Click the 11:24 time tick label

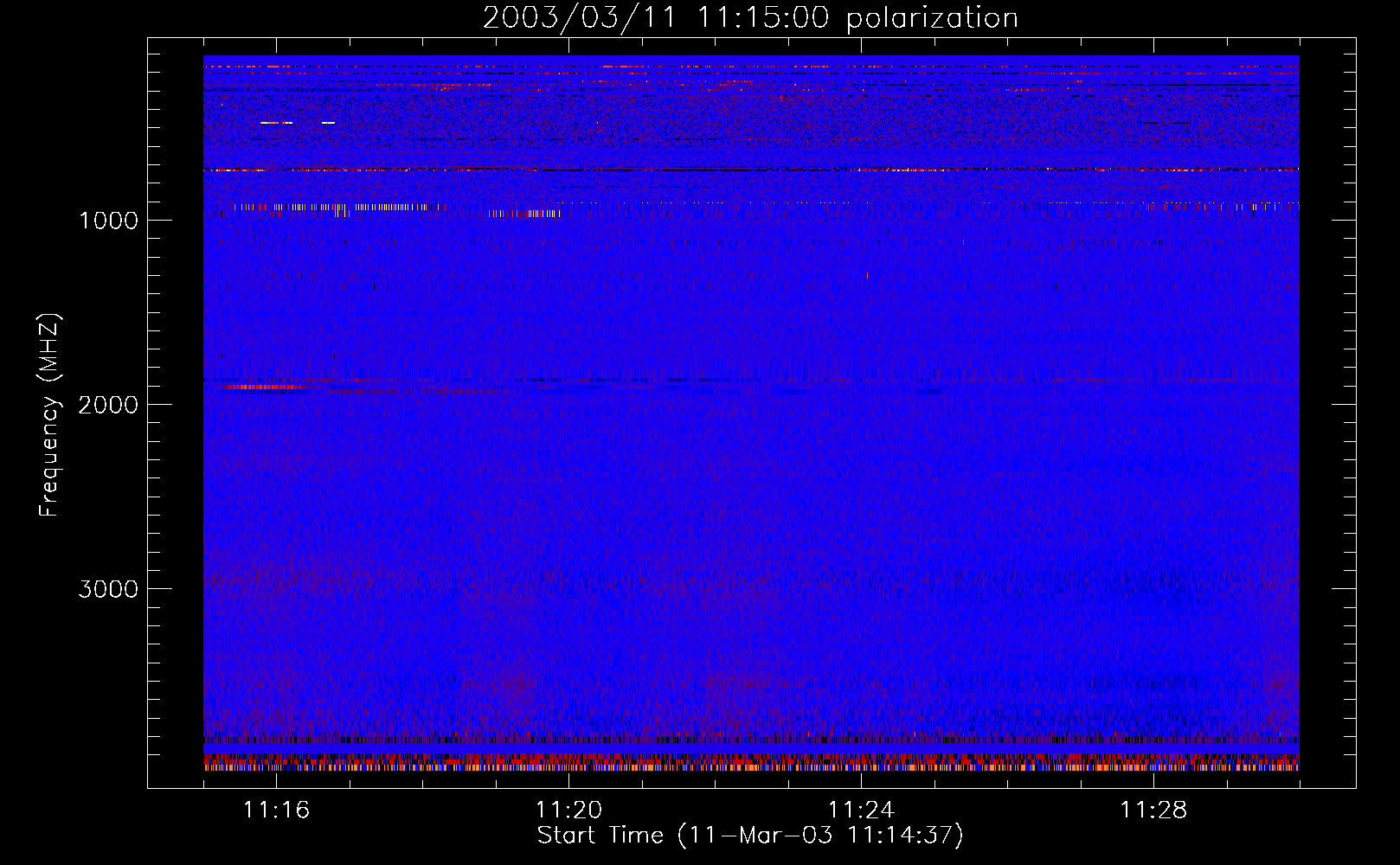[x=861, y=811]
